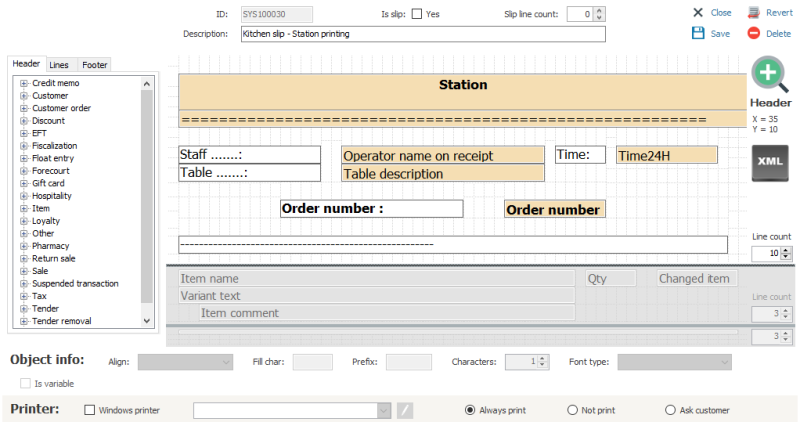Switch to the Lines tab
This screenshot has width=800, height=422.
tap(59, 65)
